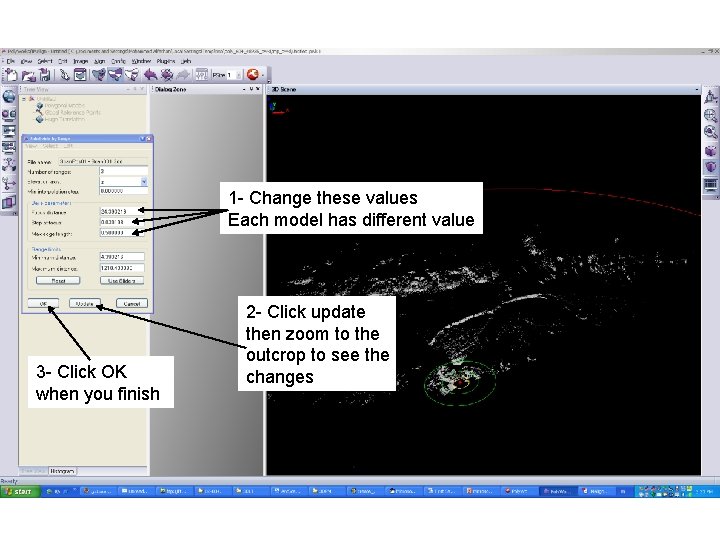Click the Maximum distance field
Screen dimensions: 720x540
click(122, 268)
